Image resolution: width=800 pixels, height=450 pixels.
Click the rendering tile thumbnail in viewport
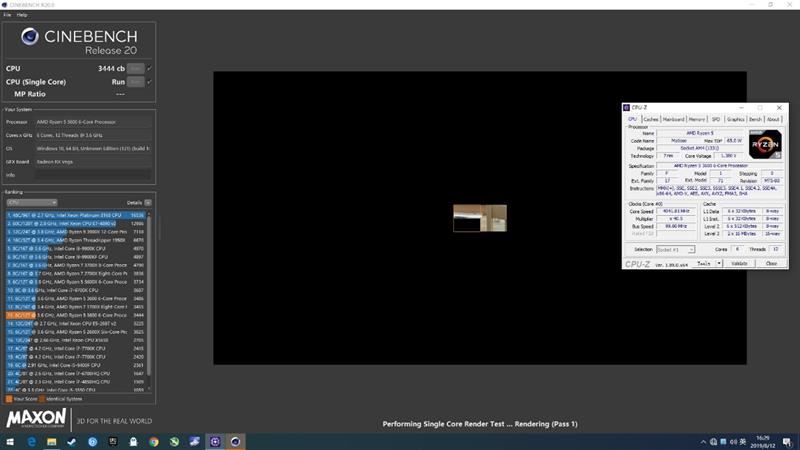(480, 218)
